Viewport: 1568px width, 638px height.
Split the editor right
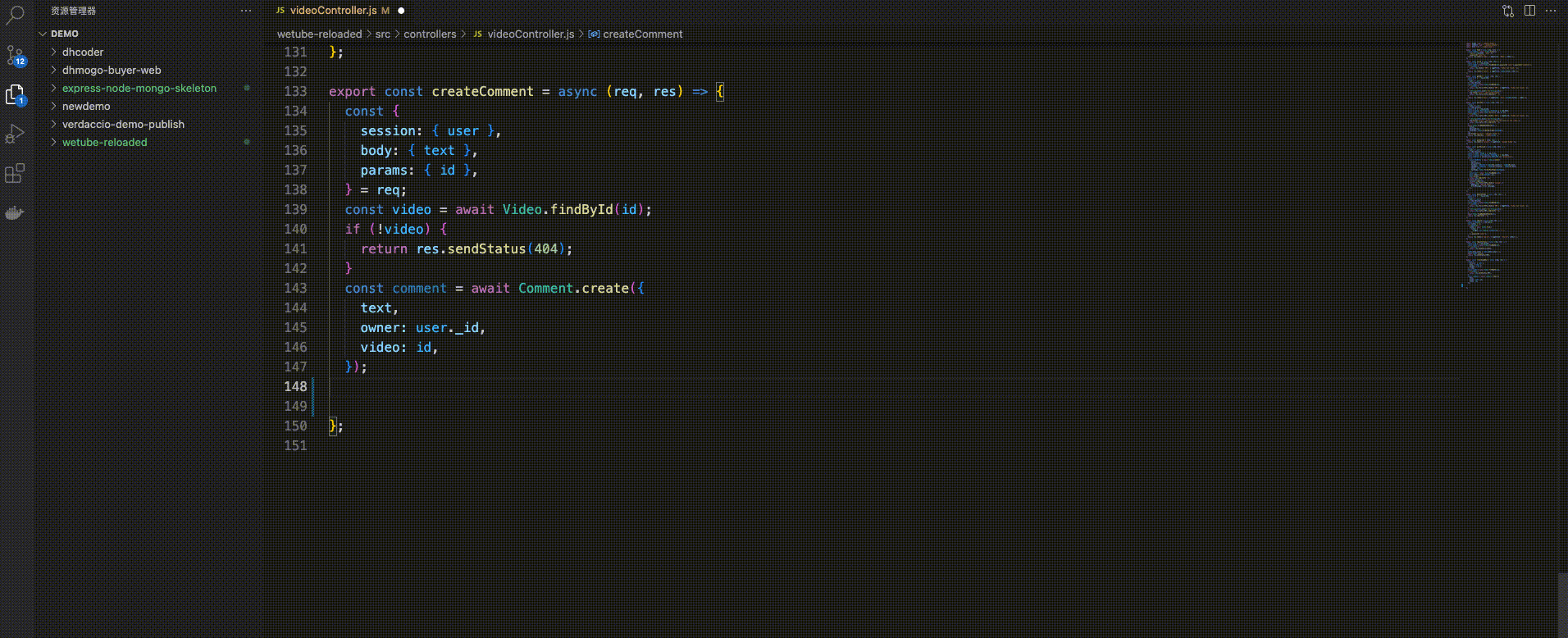1529,11
